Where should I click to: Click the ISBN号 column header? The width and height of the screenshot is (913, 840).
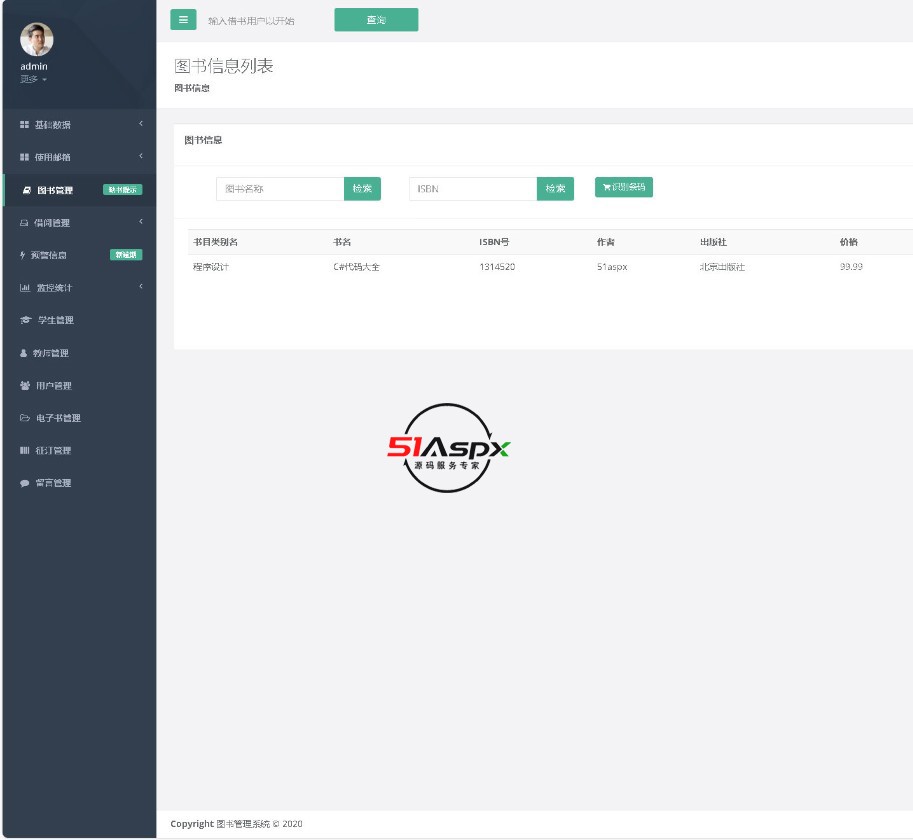tap(494, 242)
